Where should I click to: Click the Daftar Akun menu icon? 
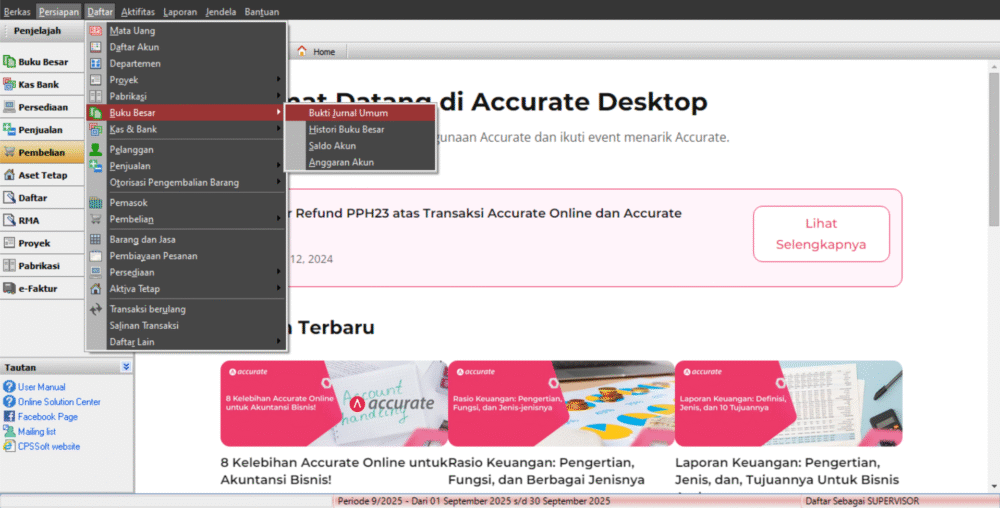point(96,47)
